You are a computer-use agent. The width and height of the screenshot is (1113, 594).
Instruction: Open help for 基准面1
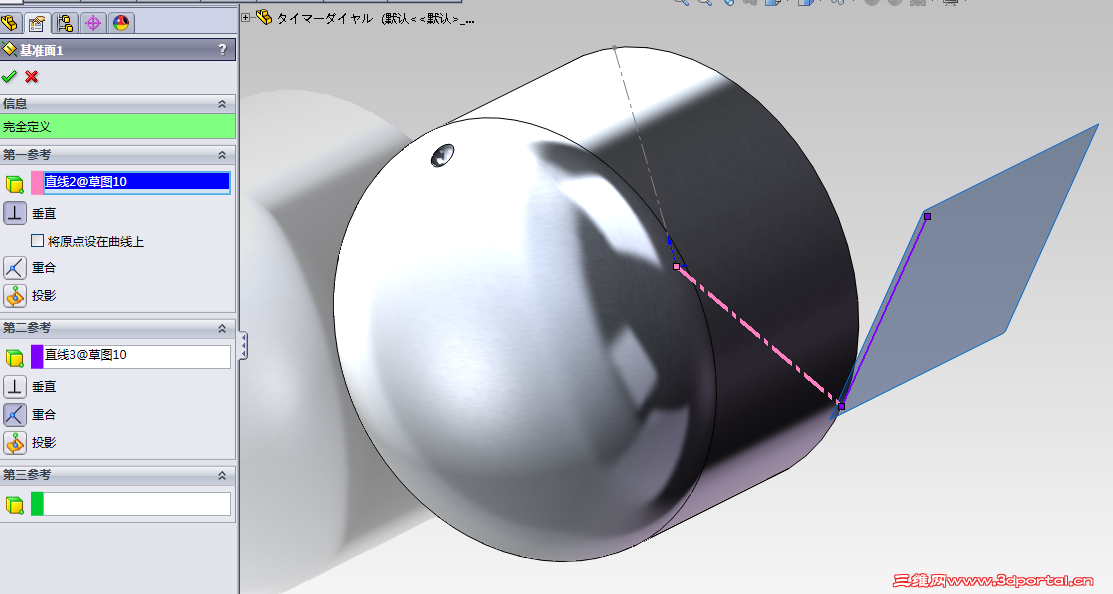tap(222, 50)
